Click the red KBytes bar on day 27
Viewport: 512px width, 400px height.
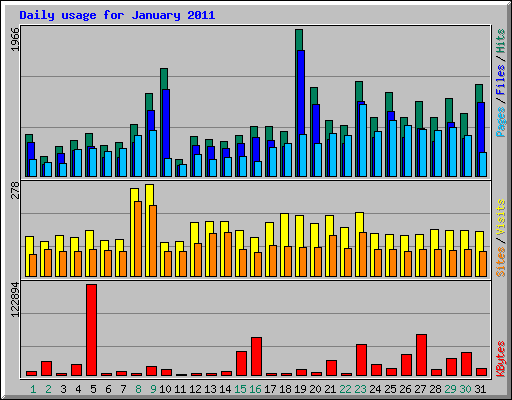(422, 355)
